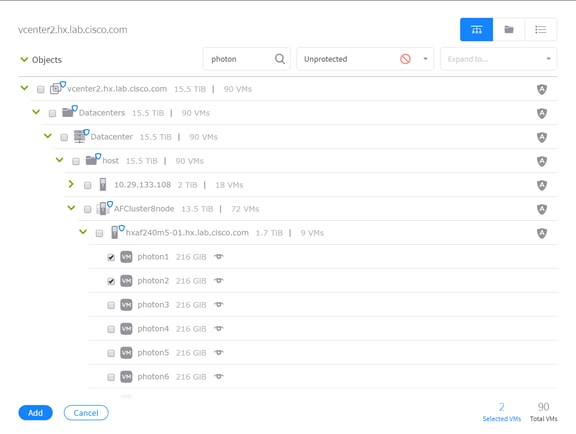Collapse the Objects section

click(24, 59)
